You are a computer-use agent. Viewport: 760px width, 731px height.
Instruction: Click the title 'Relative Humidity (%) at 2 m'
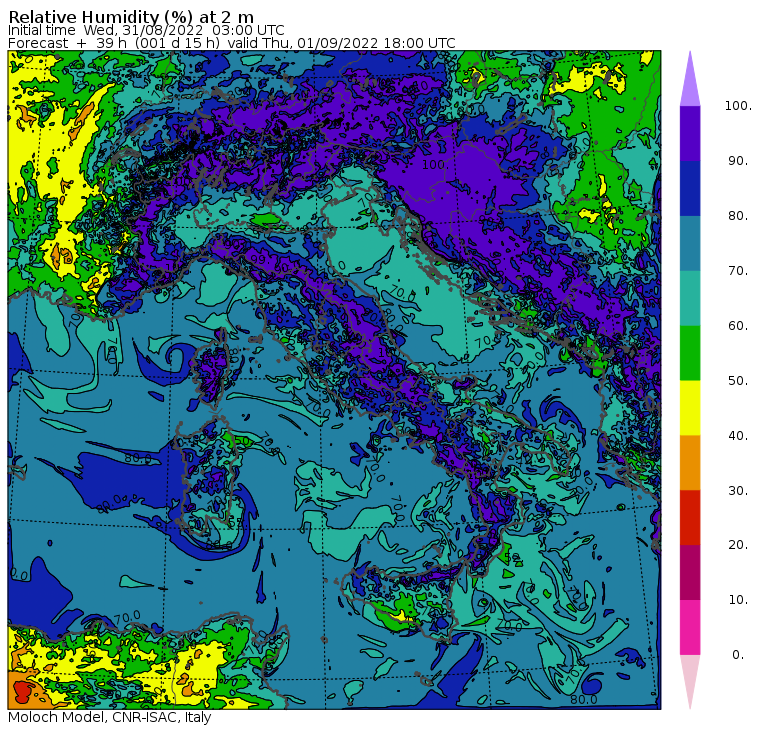coord(131,16)
